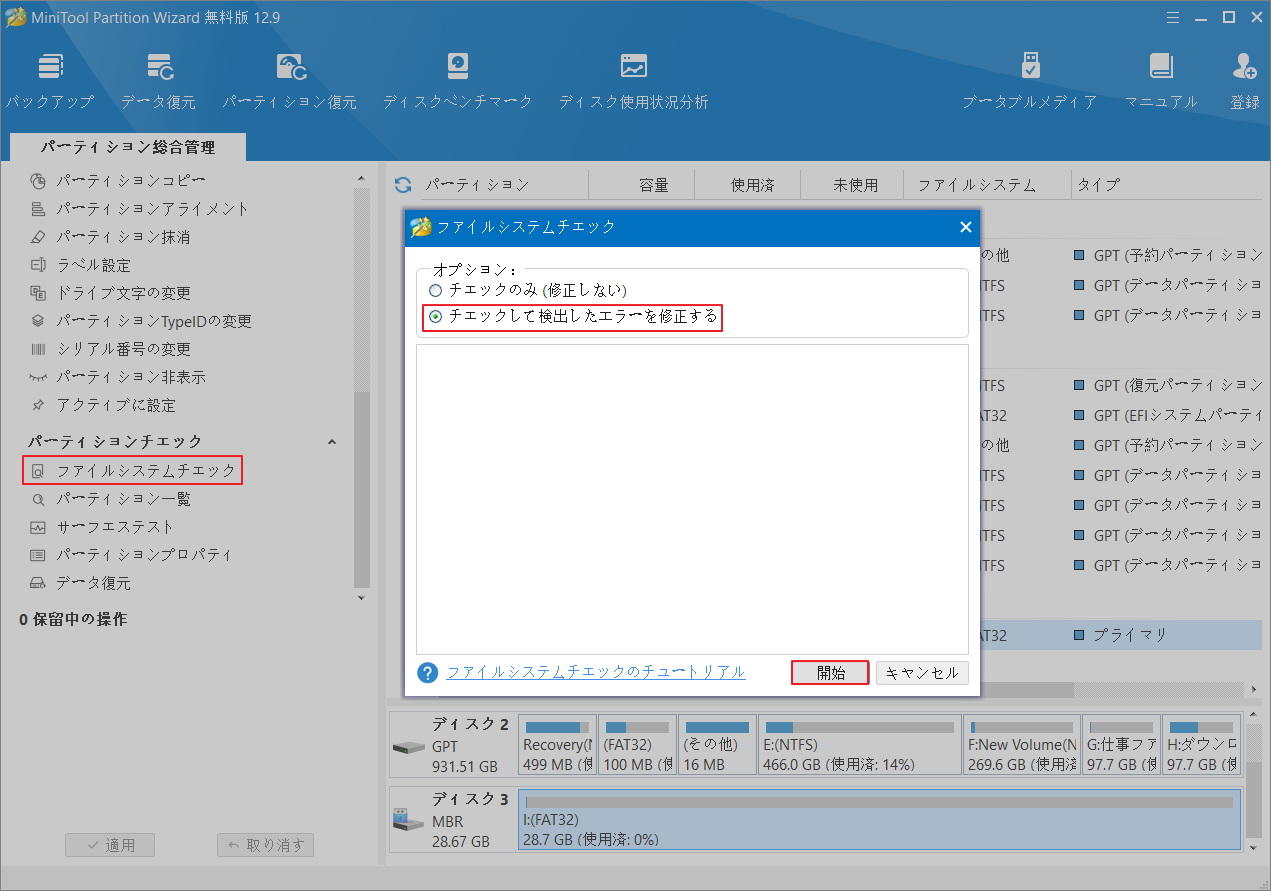The height and width of the screenshot is (891, 1271).
Task: Choose パーティションアライメント in the sidebar
Action: click(140, 209)
